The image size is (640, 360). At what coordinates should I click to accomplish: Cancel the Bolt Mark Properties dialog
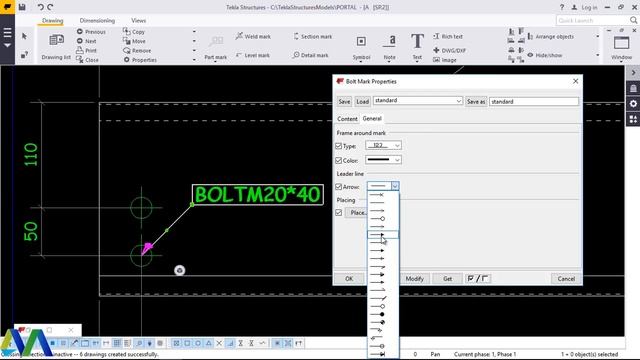click(566, 278)
